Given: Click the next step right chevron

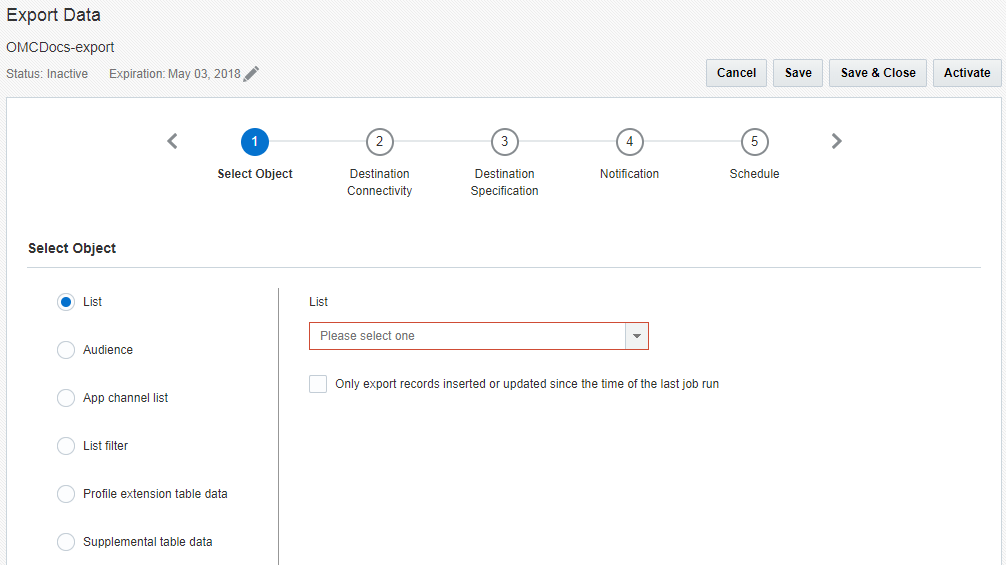Looking at the screenshot, I should point(837,141).
